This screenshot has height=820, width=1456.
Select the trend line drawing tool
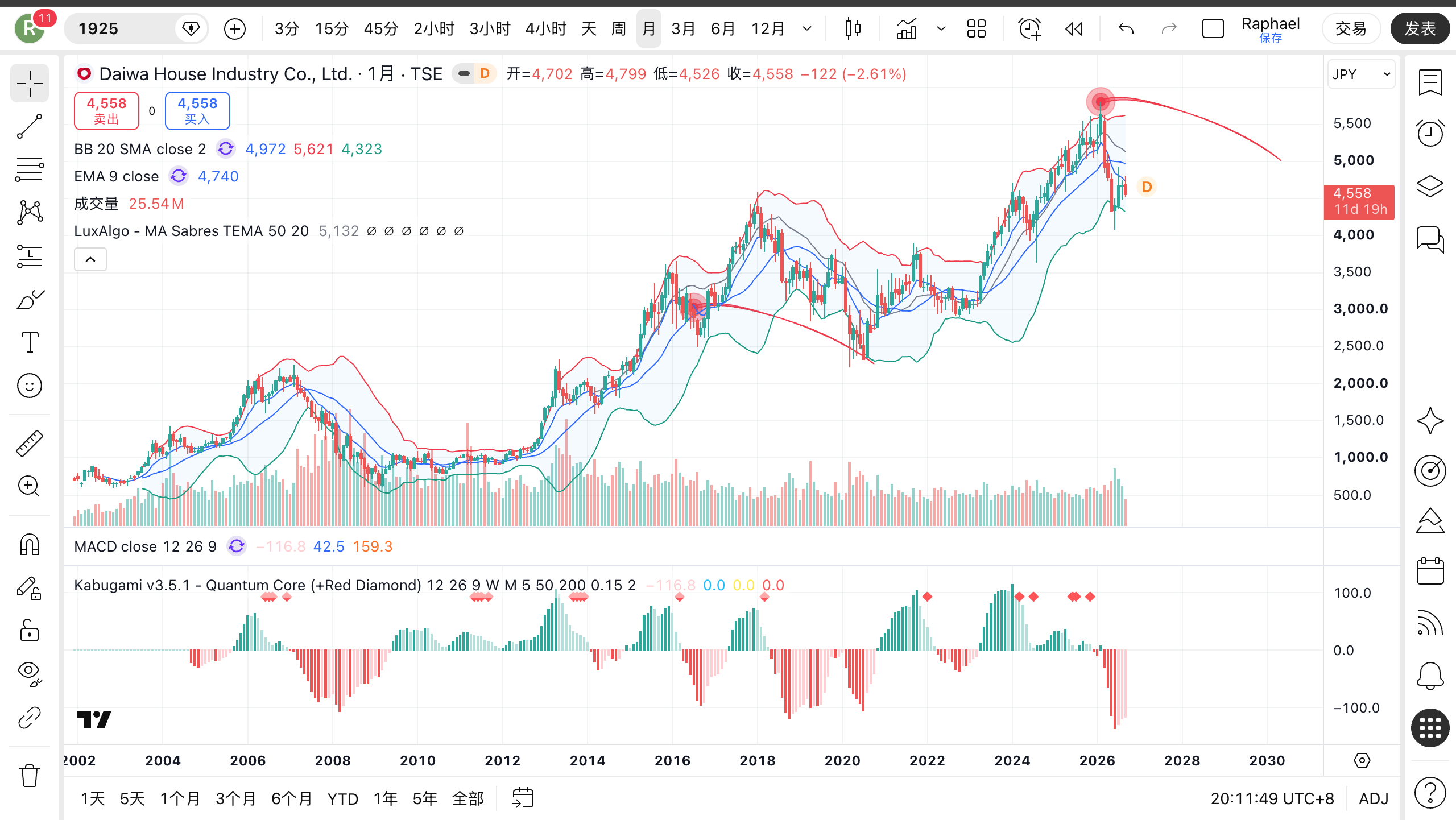click(30, 126)
